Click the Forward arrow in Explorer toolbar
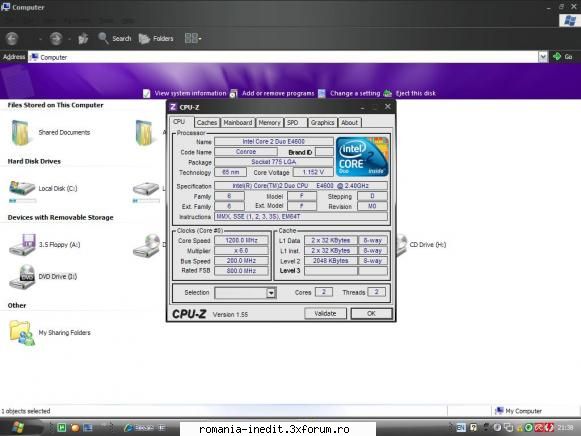Image resolution: width=581 pixels, height=436 pixels. click(x=56, y=39)
